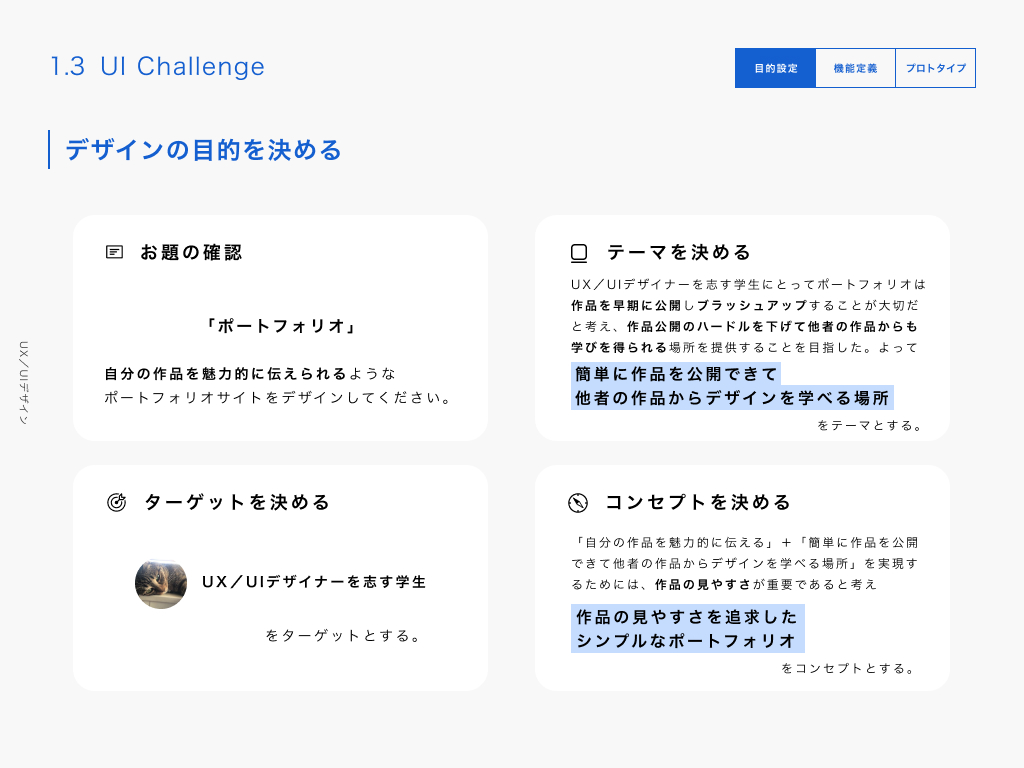This screenshot has width=1024, height=768.
Task: Click the vertical UX/UIデザイン side label
Action: coord(24,383)
